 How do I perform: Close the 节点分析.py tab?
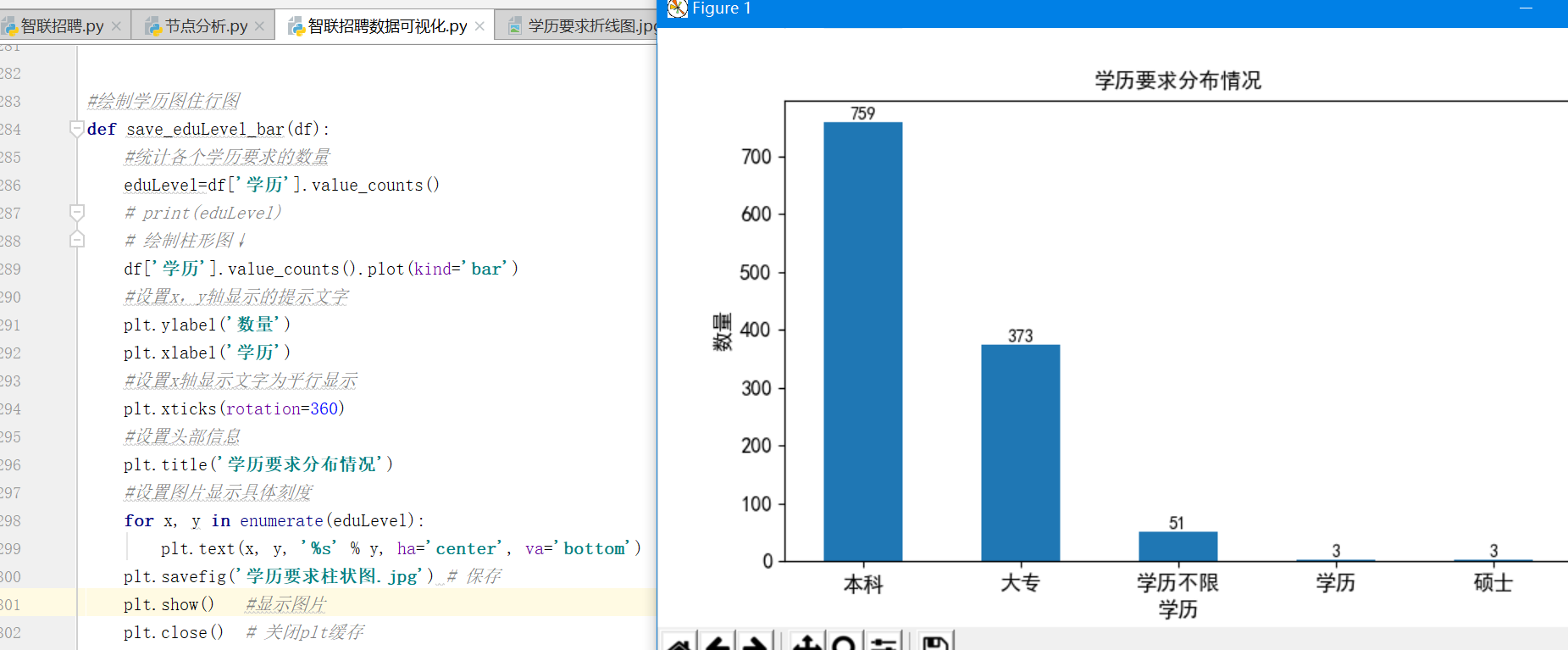[259, 26]
